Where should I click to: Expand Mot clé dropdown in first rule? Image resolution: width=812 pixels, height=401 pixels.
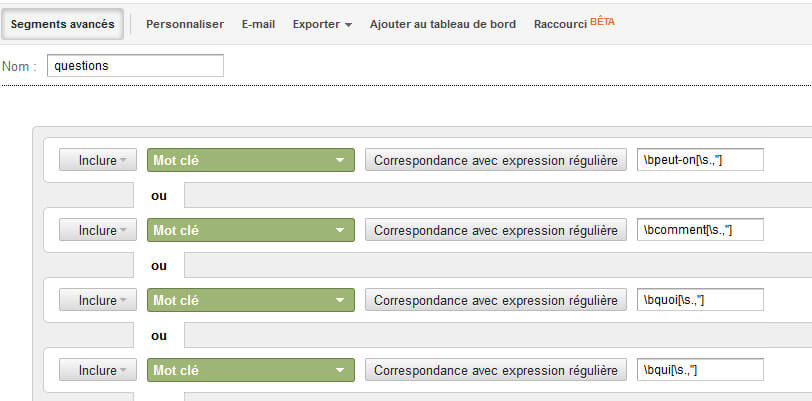coord(251,160)
